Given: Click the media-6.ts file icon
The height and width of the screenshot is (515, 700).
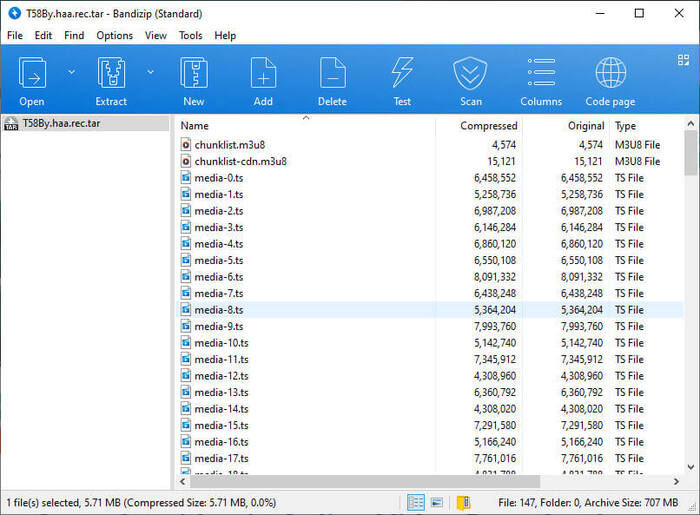Looking at the screenshot, I should coord(186,277).
